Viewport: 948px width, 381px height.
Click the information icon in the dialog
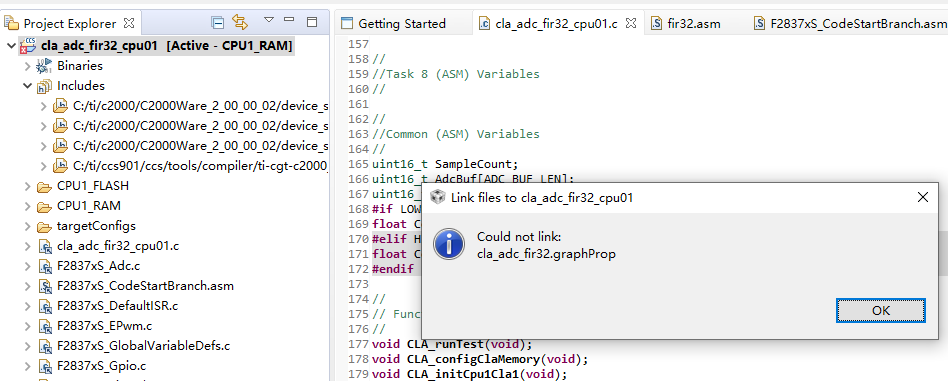click(x=449, y=244)
